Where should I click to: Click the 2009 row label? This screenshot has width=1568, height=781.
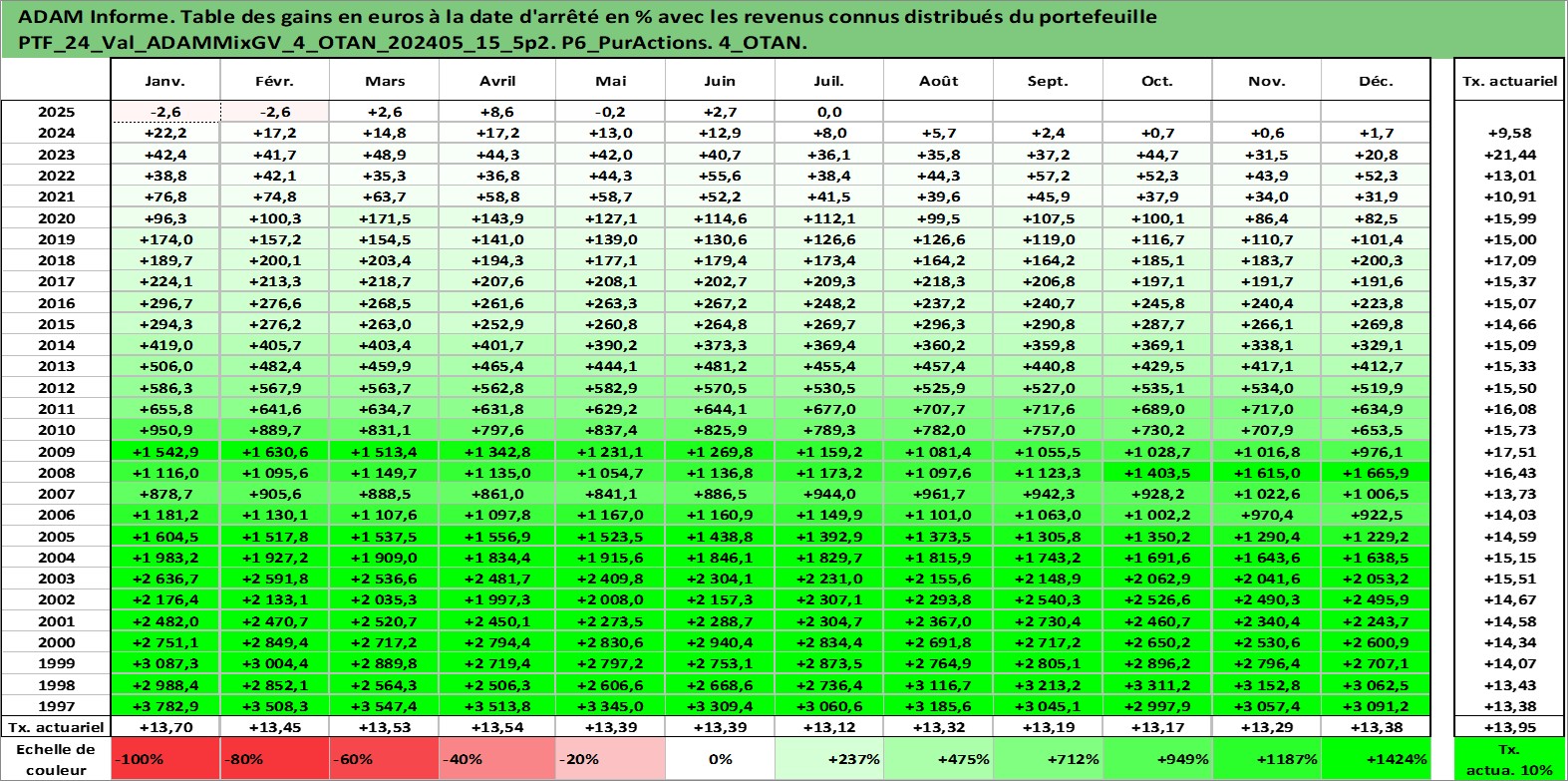click(56, 451)
